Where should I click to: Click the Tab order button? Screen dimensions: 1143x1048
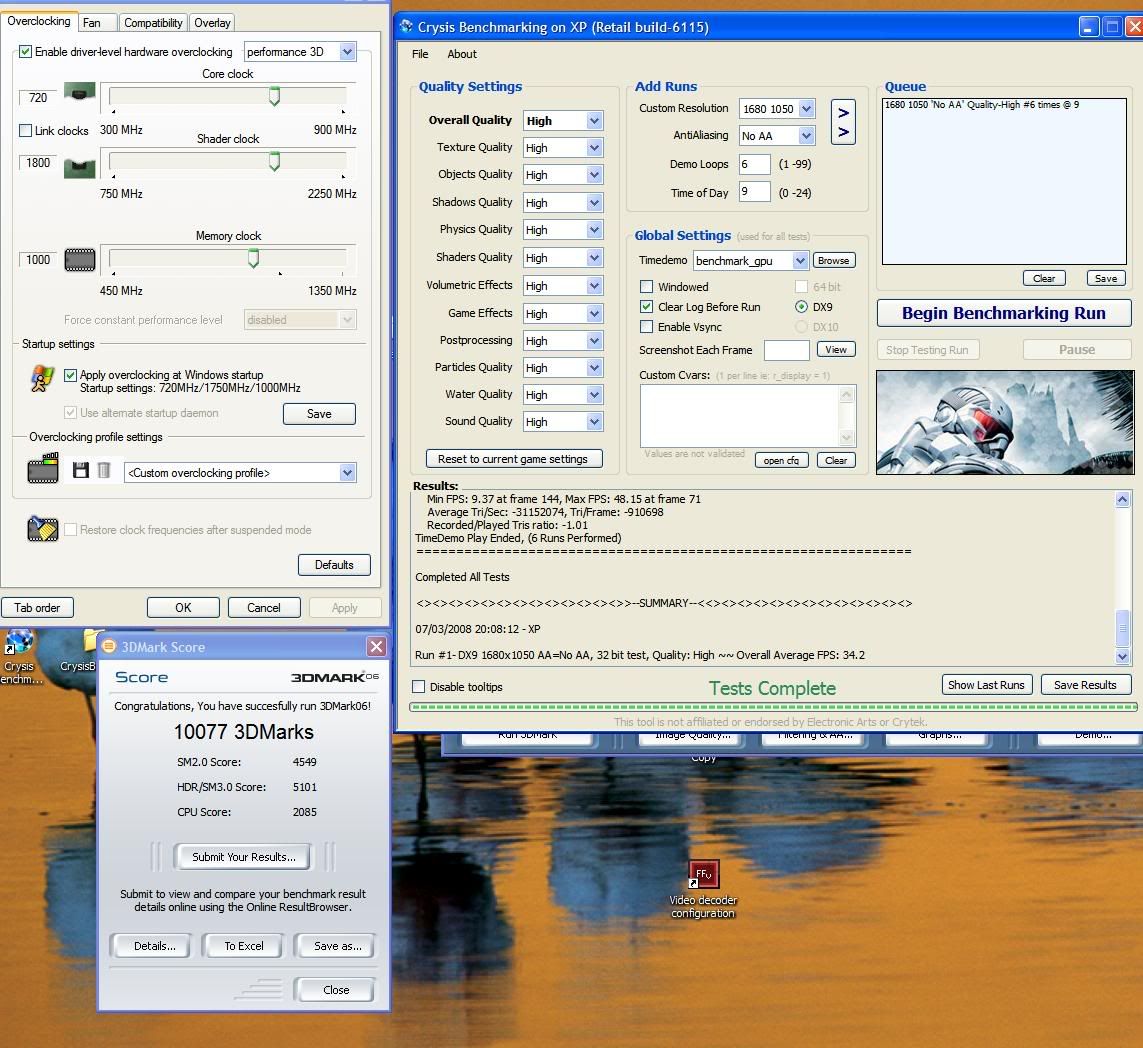(x=37, y=608)
